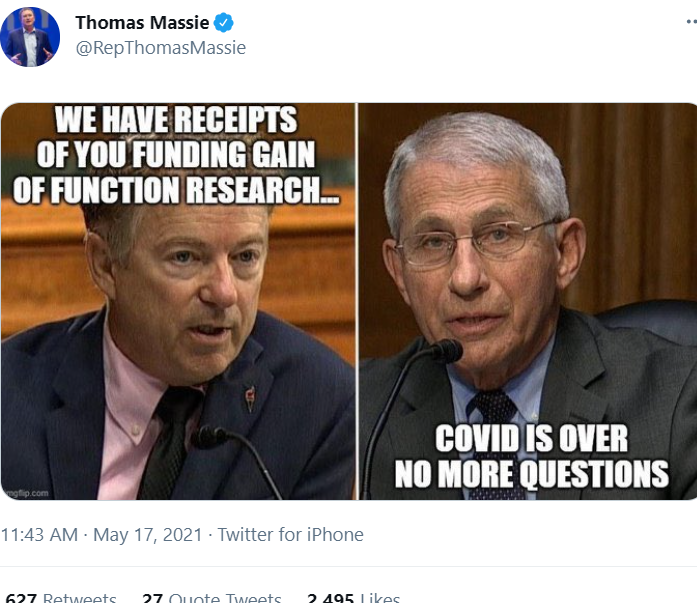Click the microphone in the right image

pos(447,351)
